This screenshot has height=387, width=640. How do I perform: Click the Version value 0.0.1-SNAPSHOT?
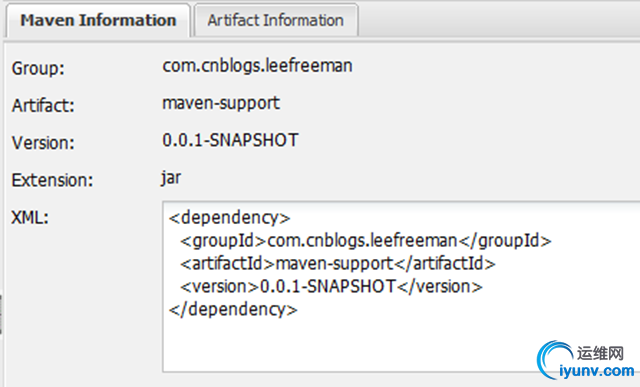tap(230, 140)
